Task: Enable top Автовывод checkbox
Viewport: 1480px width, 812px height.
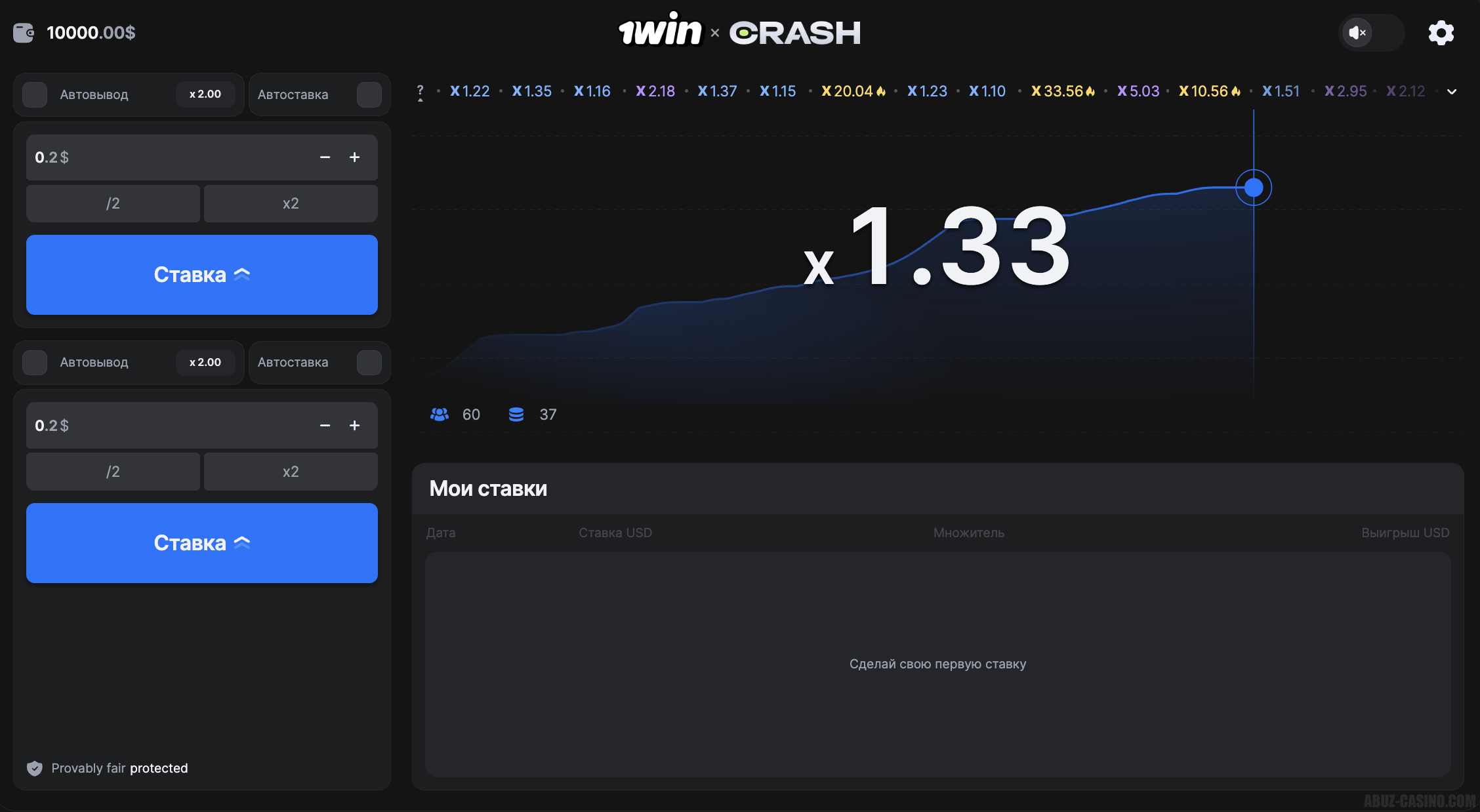Action: click(x=35, y=94)
